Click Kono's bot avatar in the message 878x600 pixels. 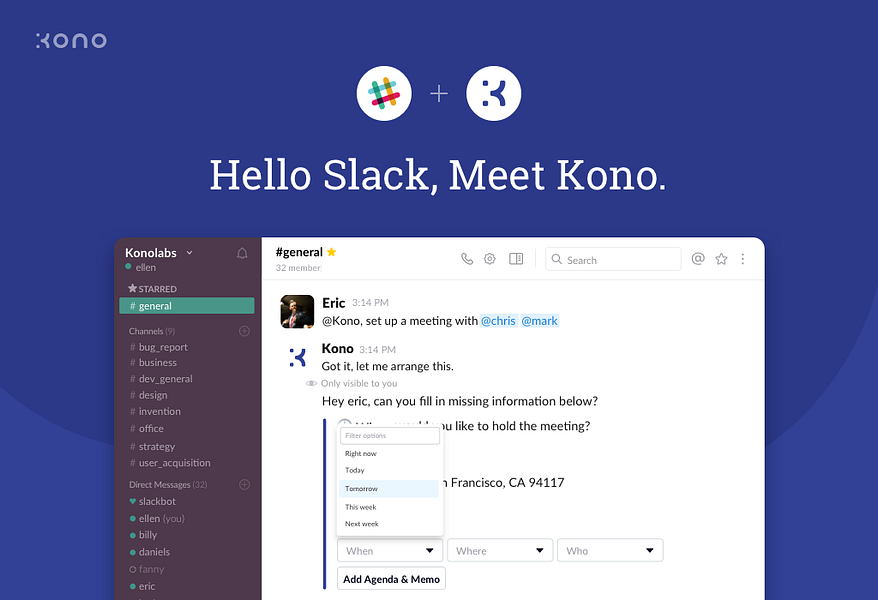pyautogui.click(x=297, y=357)
